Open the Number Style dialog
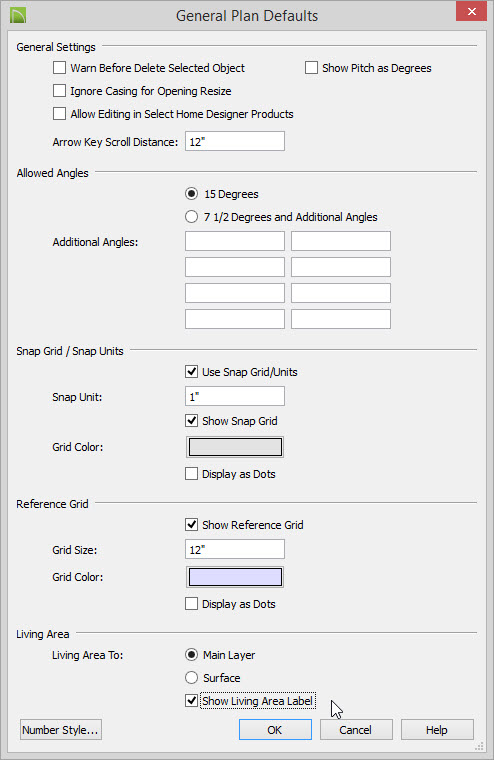 click(x=61, y=730)
